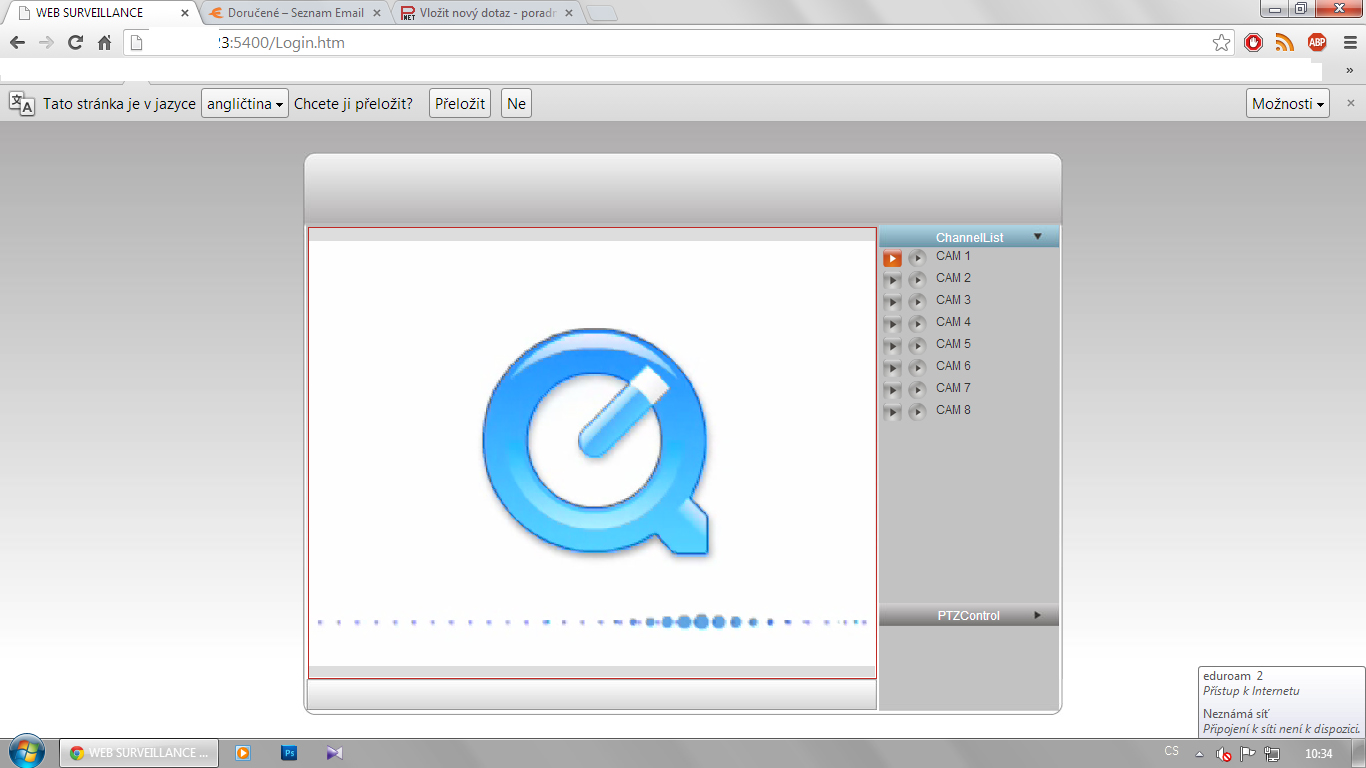This screenshot has width=1366, height=768.
Task: Select the CAM 5 channel label
Action: pos(953,344)
